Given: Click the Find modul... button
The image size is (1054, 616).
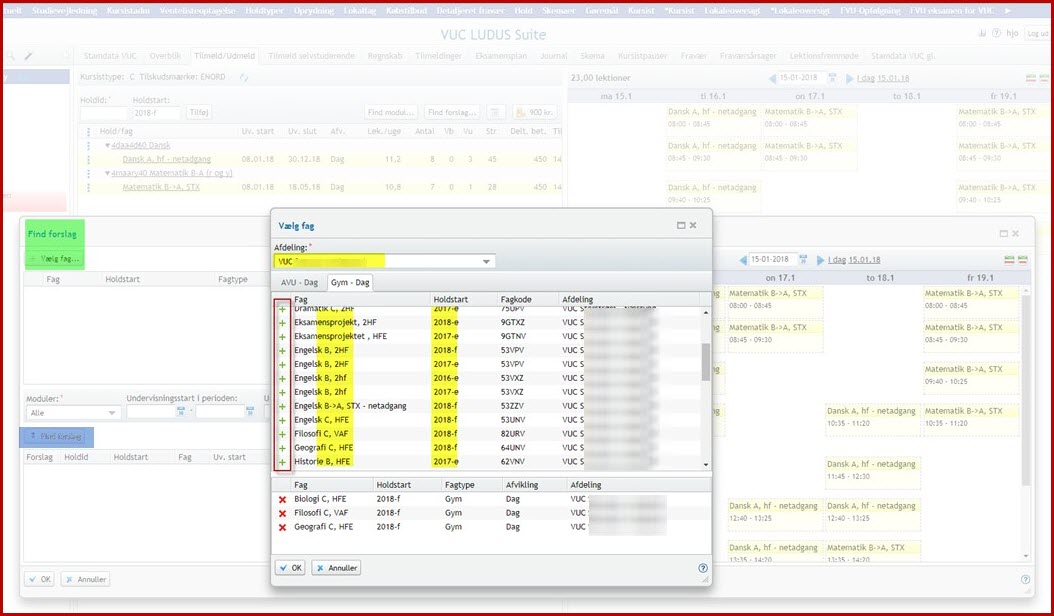Looking at the screenshot, I should coord(391,113).
